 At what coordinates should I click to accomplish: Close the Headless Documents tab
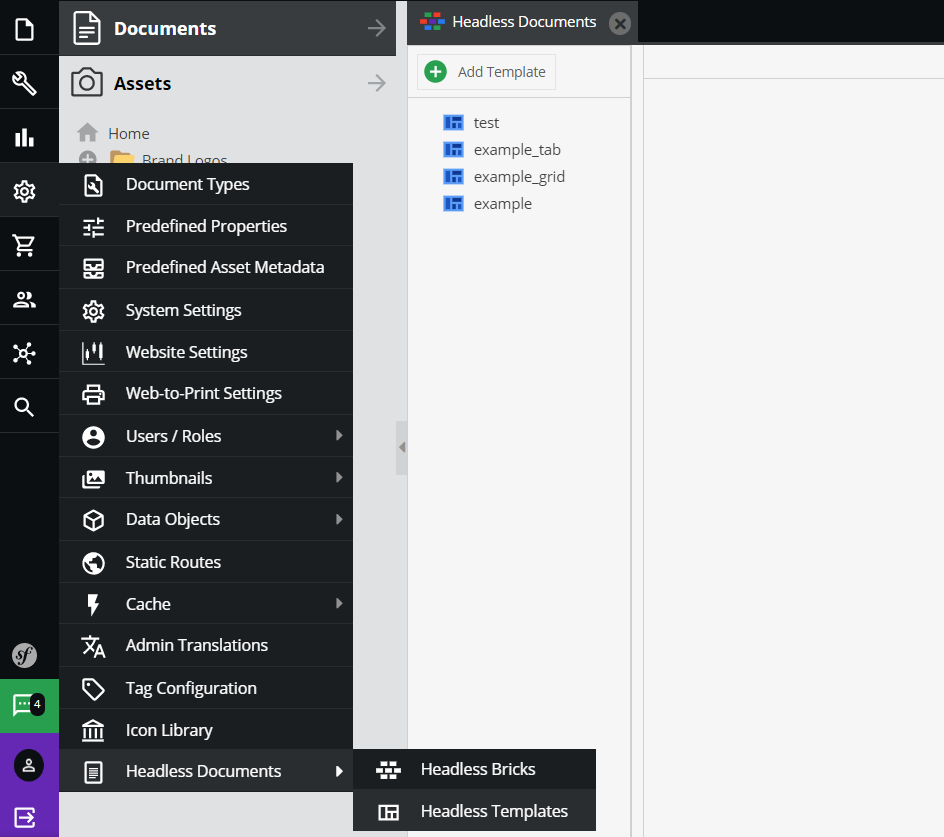620,23
